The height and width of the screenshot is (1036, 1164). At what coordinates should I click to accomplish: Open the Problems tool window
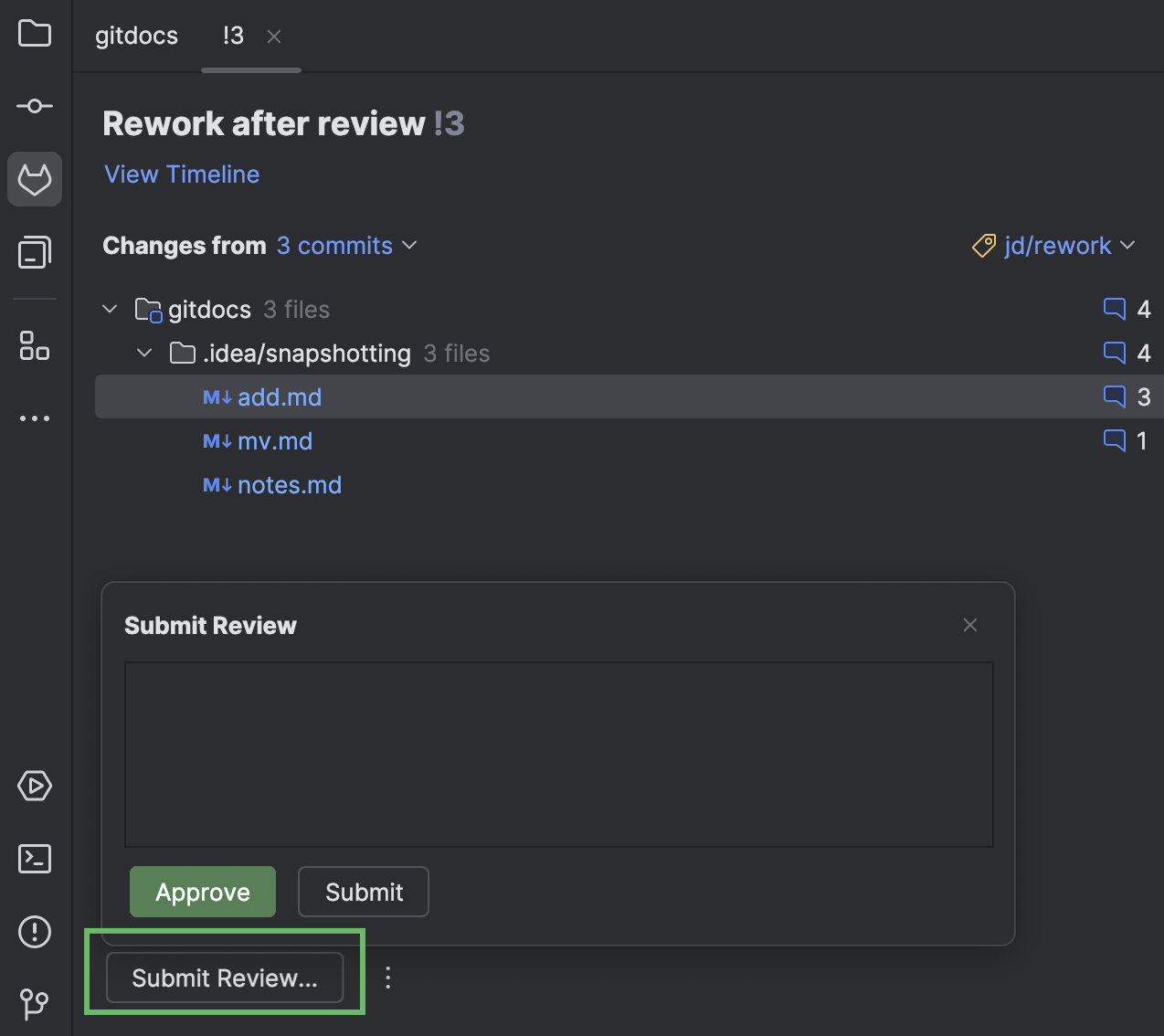pos(34,932)
